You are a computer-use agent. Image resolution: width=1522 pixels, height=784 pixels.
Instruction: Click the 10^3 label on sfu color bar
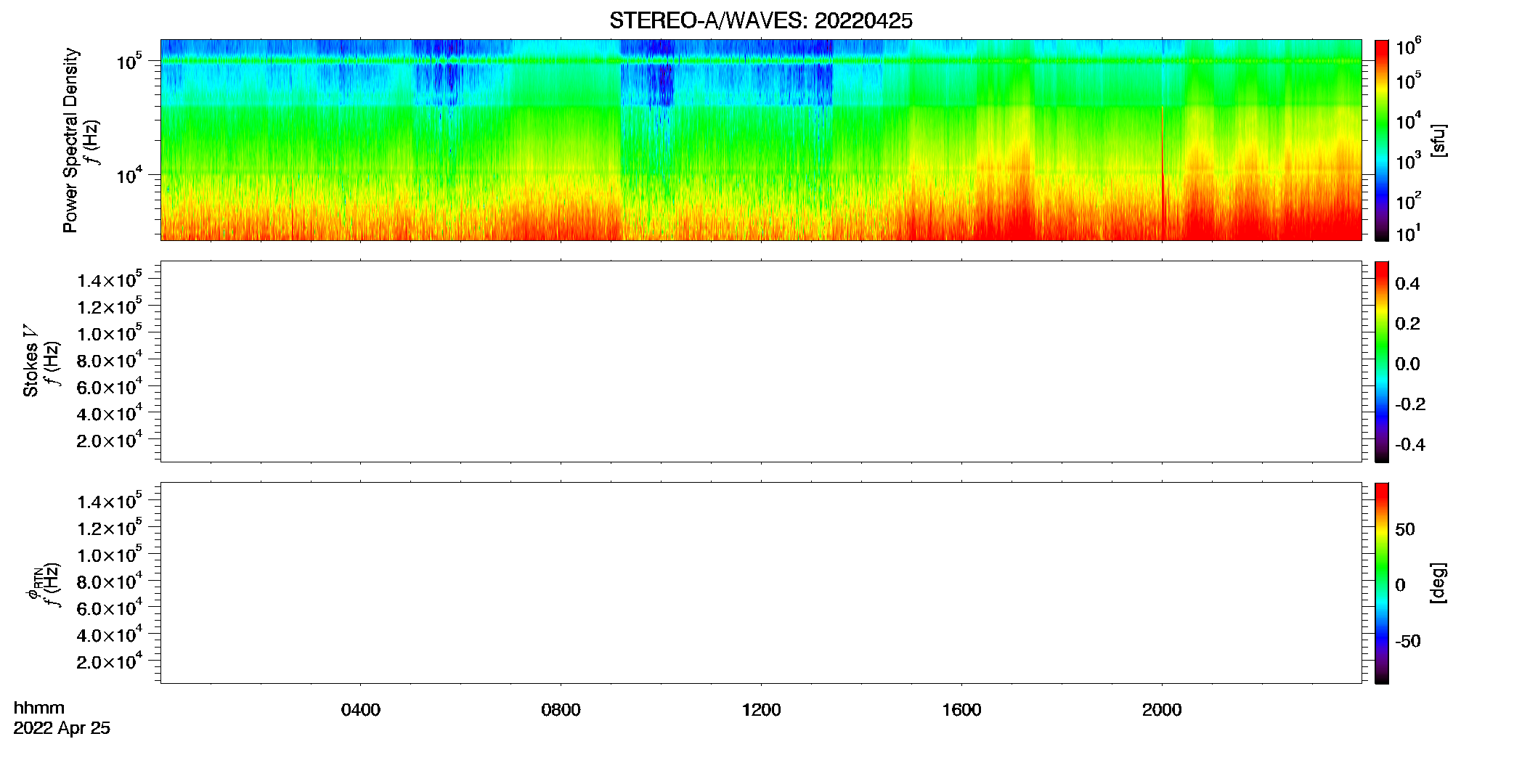pos(1408,160)
